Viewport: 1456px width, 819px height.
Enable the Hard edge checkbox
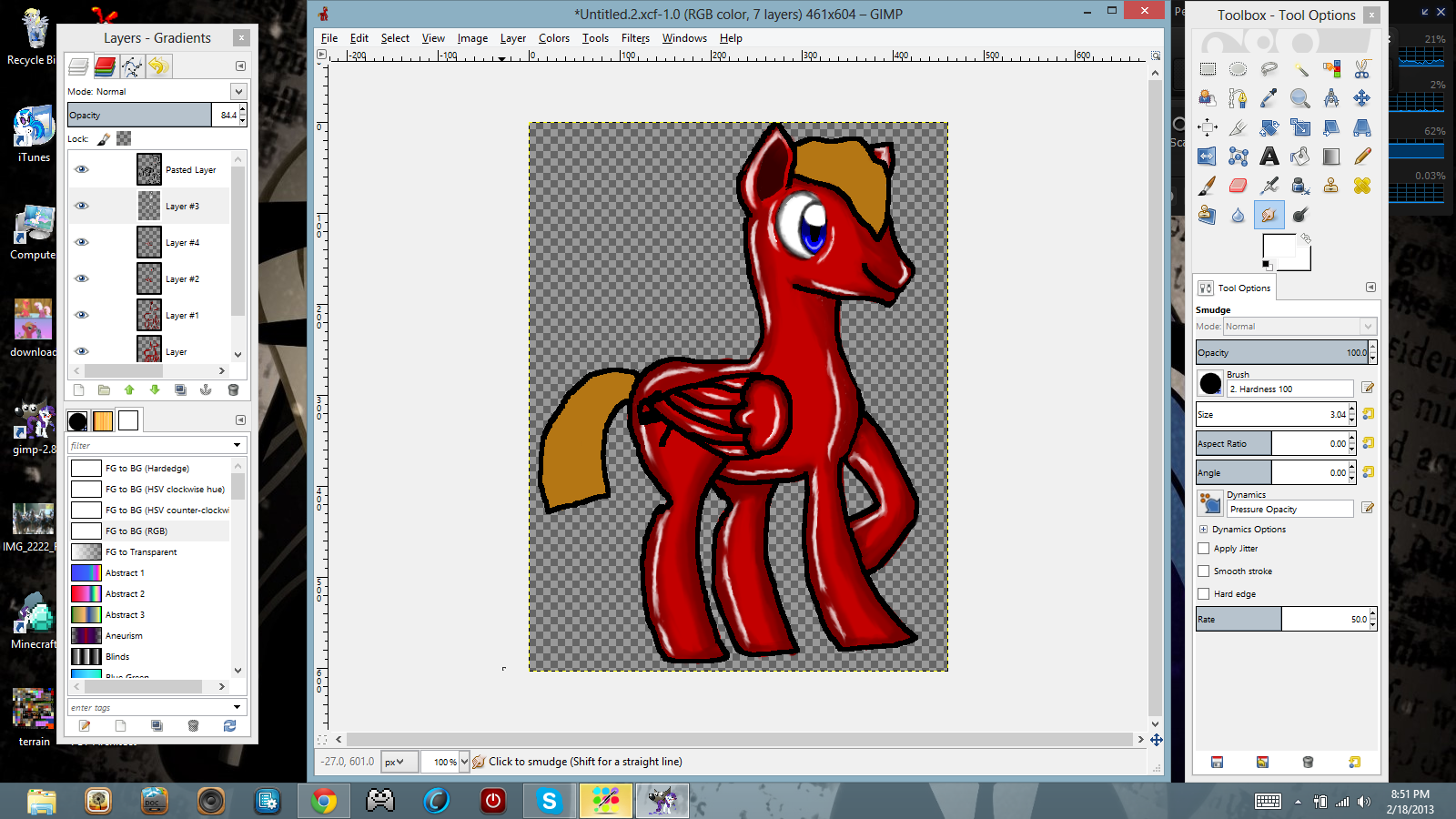(x=1204, y=594)
